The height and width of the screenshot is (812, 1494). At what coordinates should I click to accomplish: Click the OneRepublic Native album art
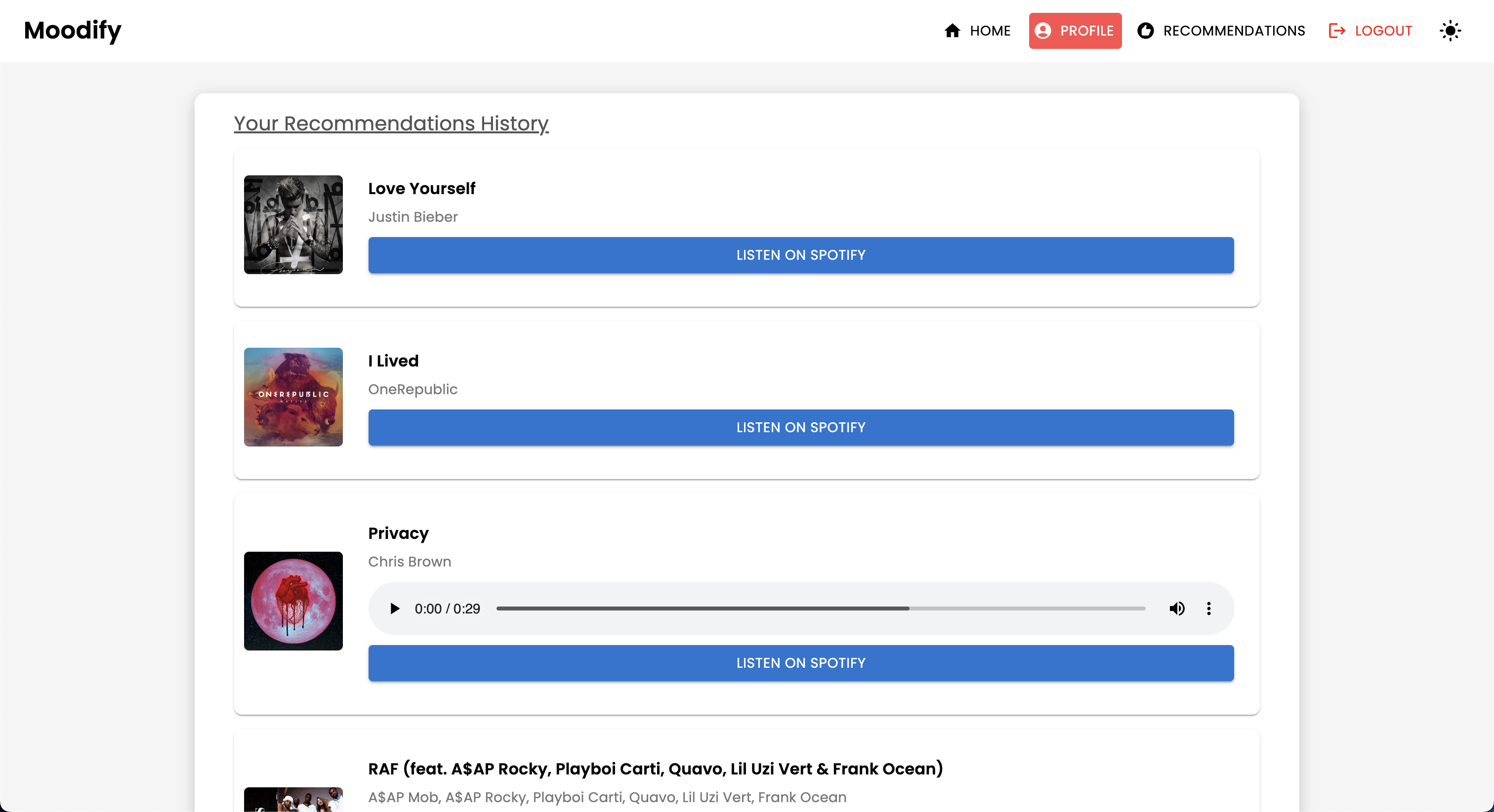pyautogui.click(x=293, y=397)
